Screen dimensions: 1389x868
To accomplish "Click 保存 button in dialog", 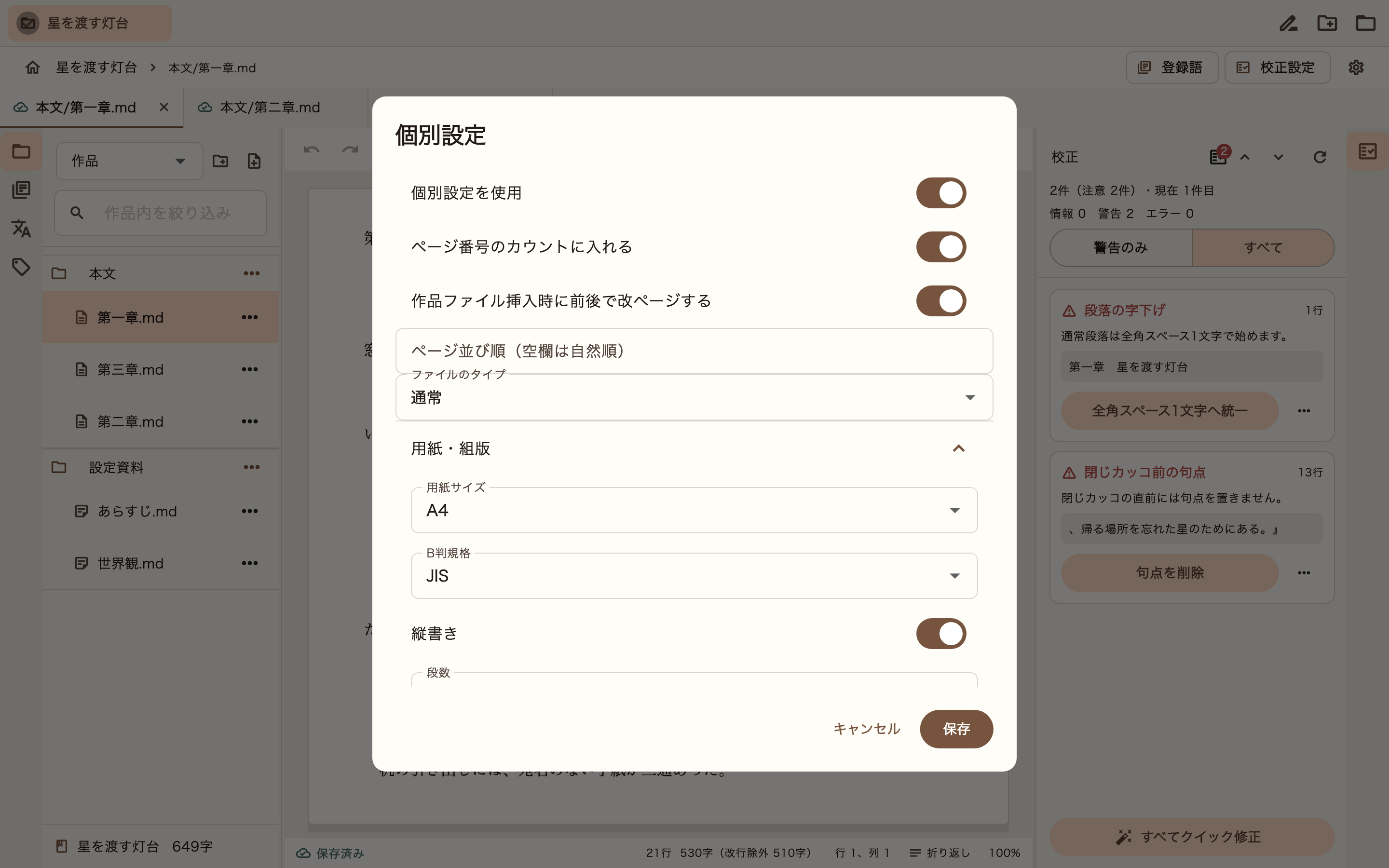I will coord(956,729).
